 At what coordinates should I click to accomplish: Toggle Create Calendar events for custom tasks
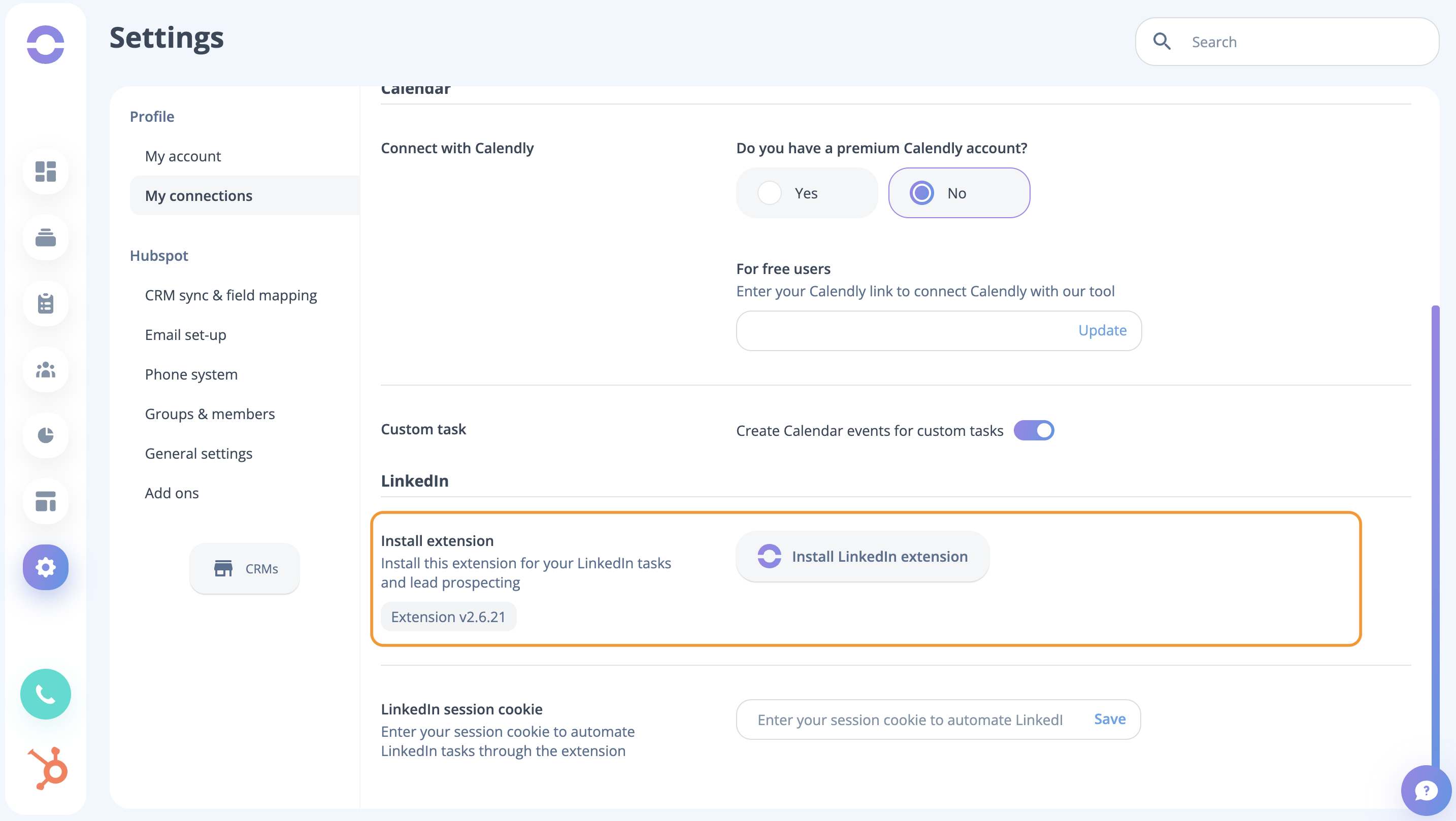(1033, 431)
